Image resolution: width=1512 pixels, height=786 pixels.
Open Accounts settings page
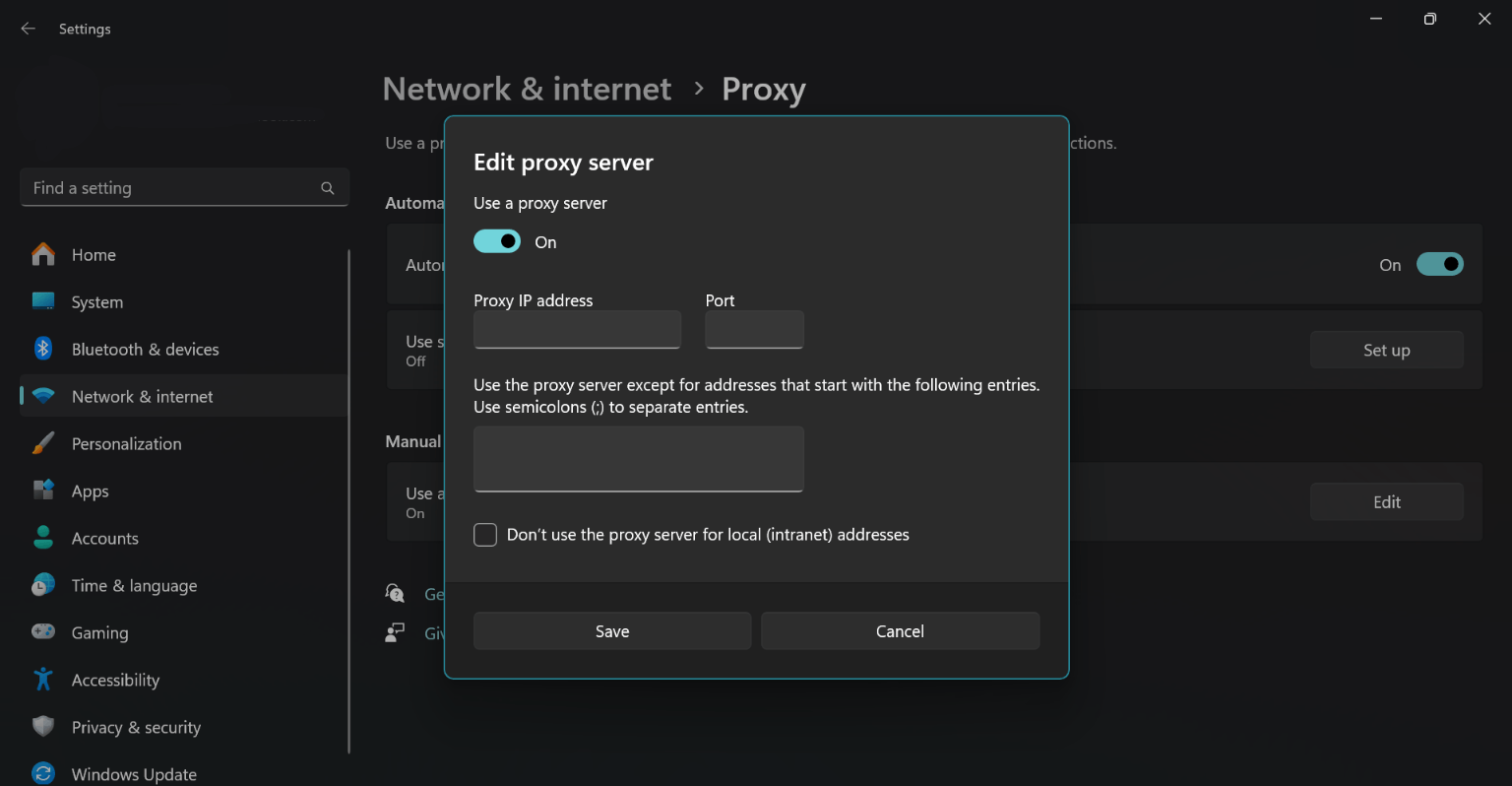pyautogui.click(x=183, y=539)
